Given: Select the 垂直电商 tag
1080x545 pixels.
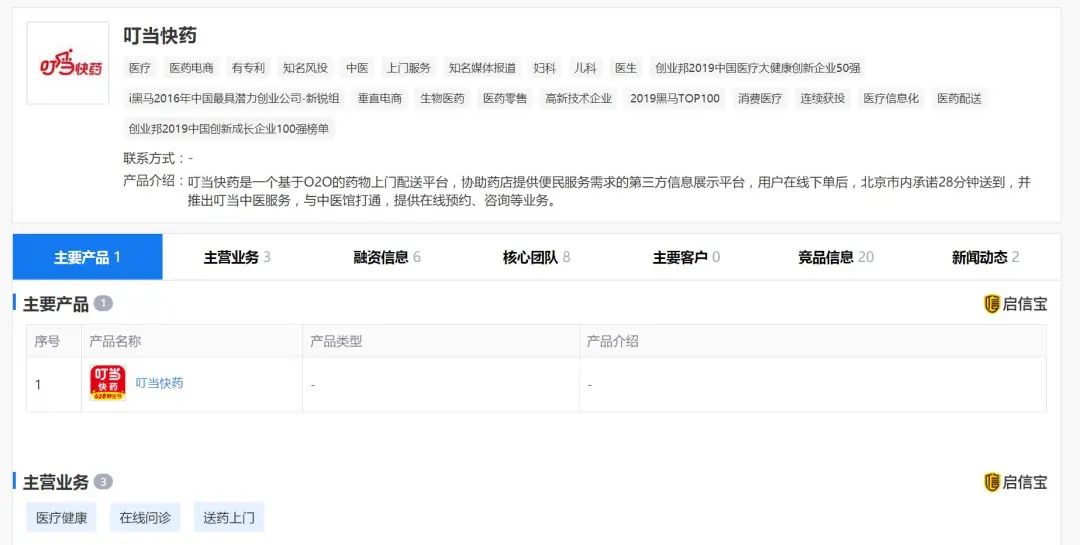Looking at the screenshot, I should pos(380,98).
